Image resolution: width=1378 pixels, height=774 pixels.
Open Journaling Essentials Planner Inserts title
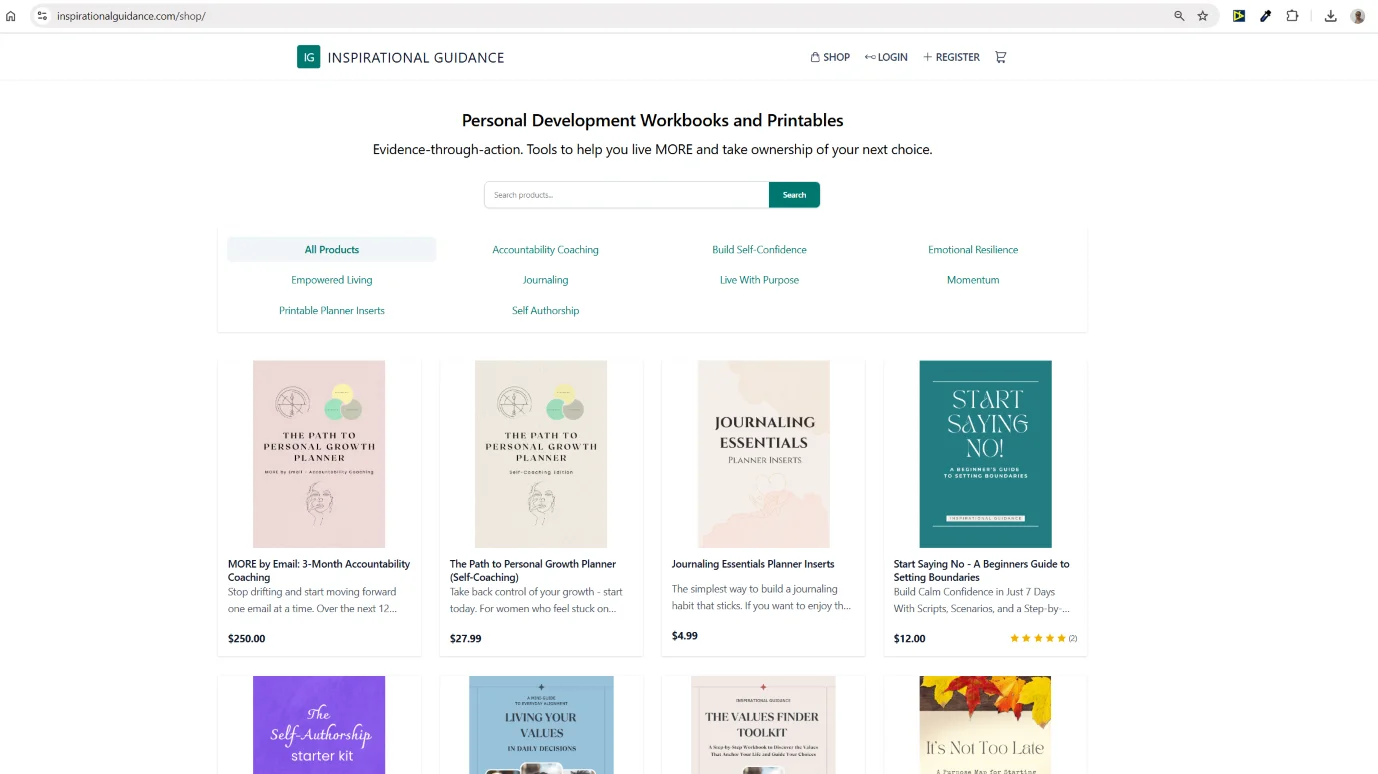click(753, 564)
